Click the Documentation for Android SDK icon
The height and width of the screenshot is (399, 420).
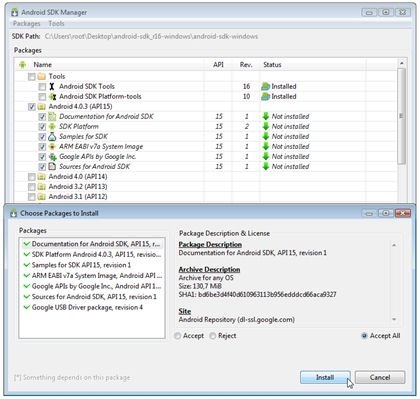(x=52, y=117)
